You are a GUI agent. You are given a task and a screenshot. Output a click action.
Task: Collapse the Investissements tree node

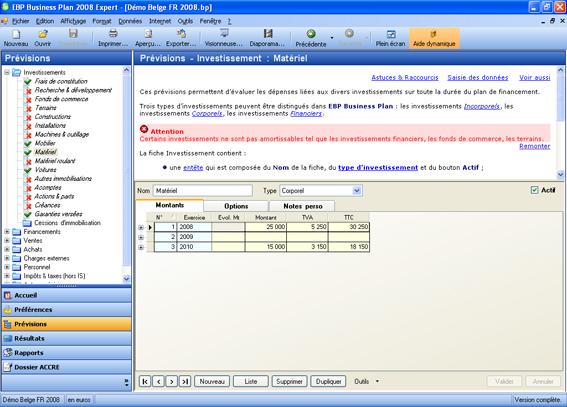7,72
